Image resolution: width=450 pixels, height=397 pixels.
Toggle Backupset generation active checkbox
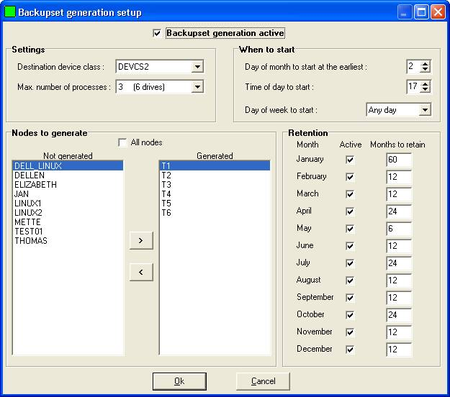click(157, 33)
